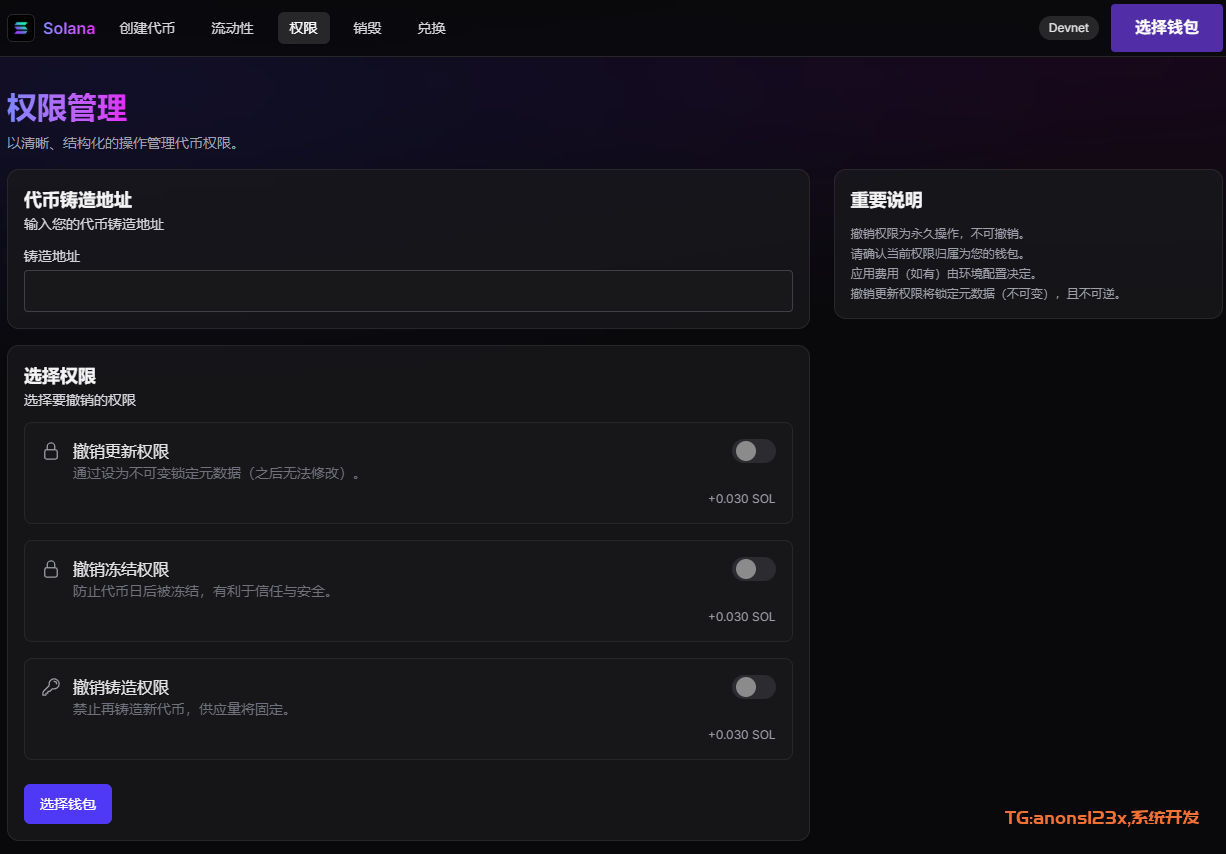The image size is (1226, 854).
Task: Click lock icon beside 撤销冻结权限
Action: coord(50,570)
